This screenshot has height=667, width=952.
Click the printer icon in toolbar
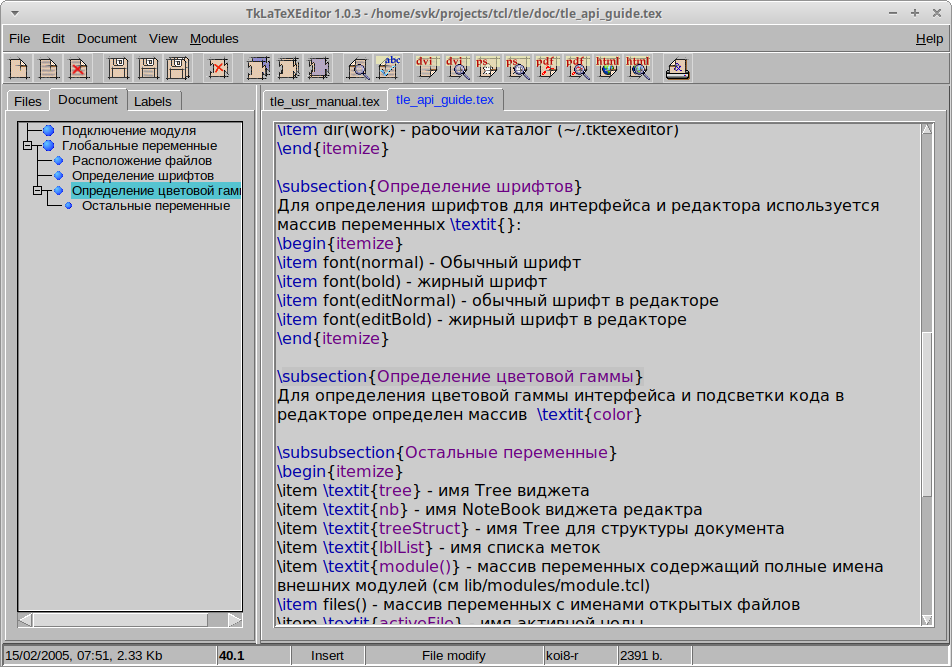677,68
